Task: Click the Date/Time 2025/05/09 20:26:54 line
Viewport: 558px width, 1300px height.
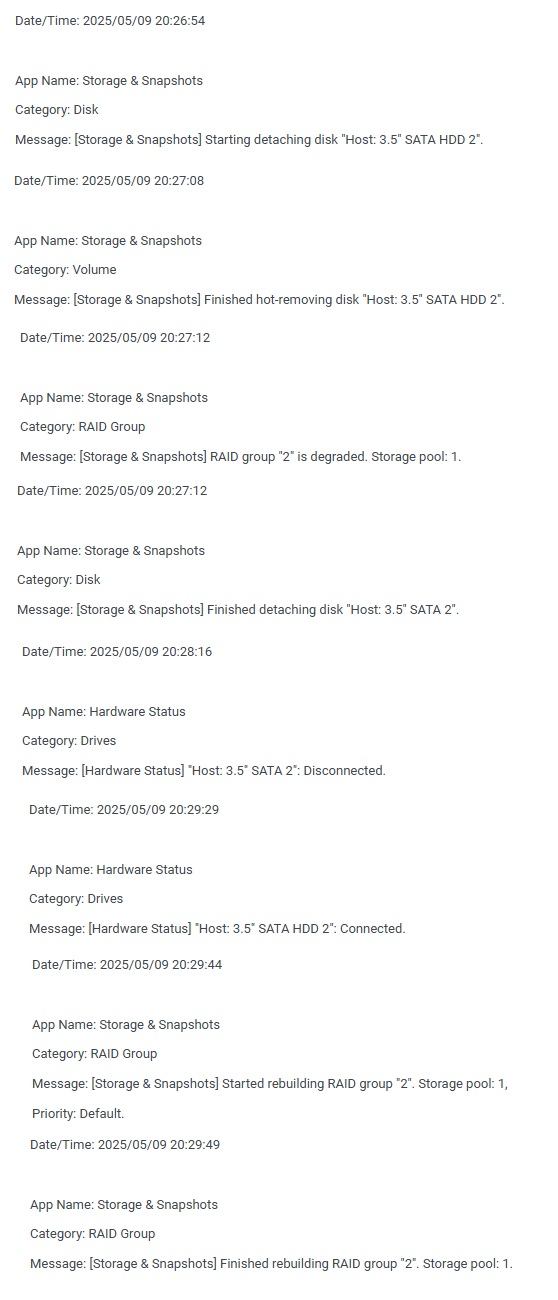Action: 110,20
